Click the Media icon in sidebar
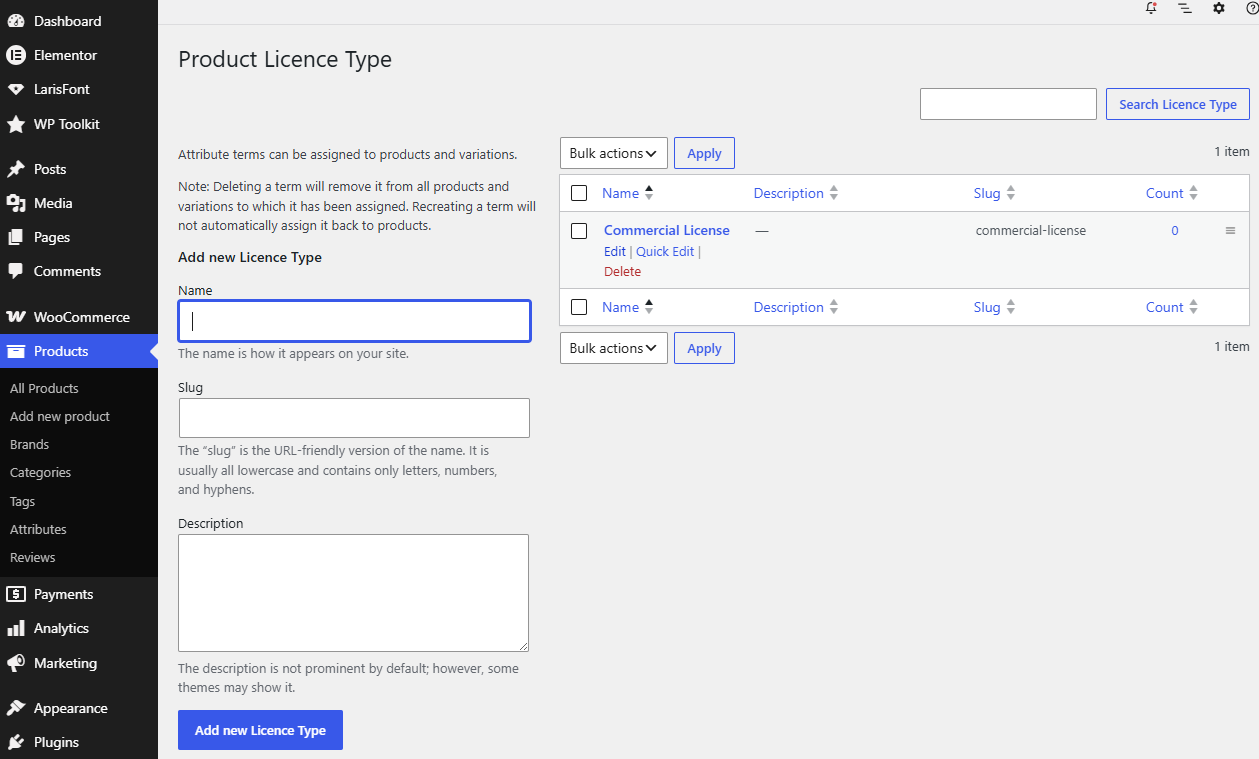This screenshot has width=1259, height=759. point(16,203)
